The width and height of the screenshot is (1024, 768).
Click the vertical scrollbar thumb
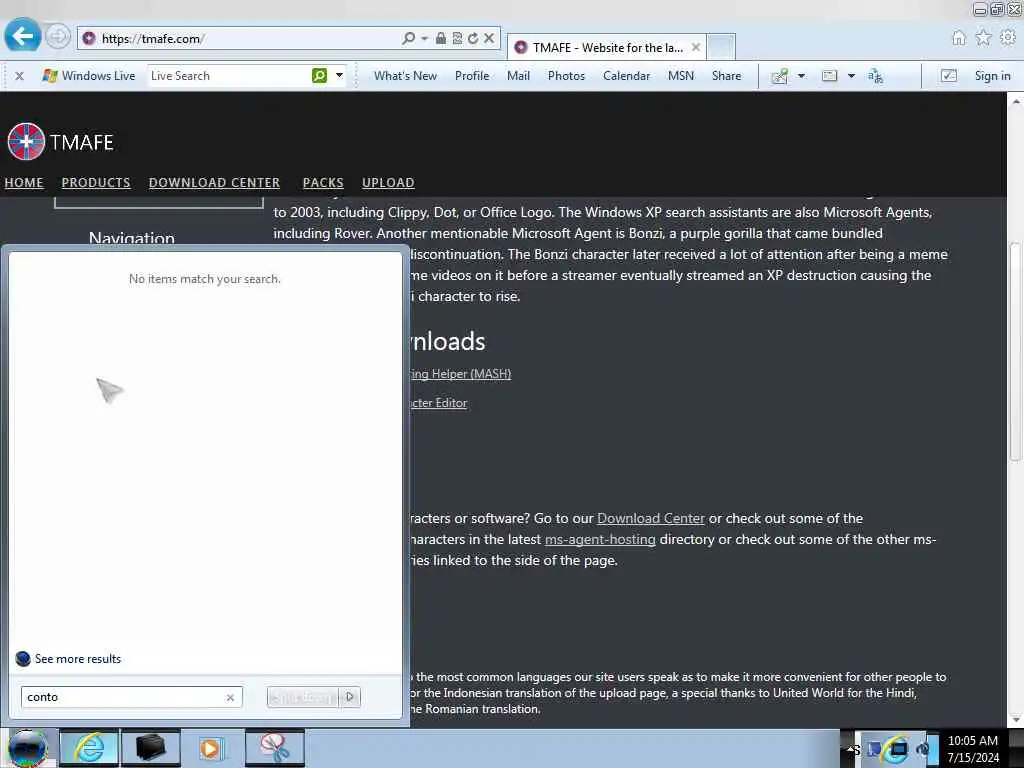click(x=1016, y=352)
